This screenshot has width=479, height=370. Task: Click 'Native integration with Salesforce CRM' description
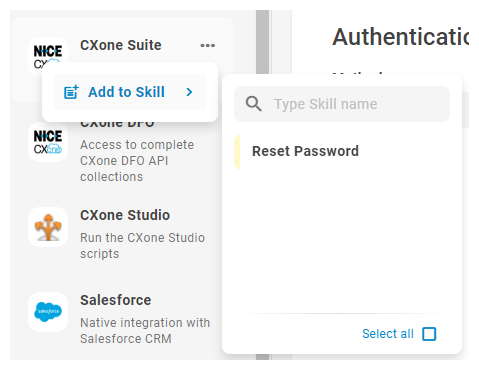pyautogui.click(x=145, y=331)
